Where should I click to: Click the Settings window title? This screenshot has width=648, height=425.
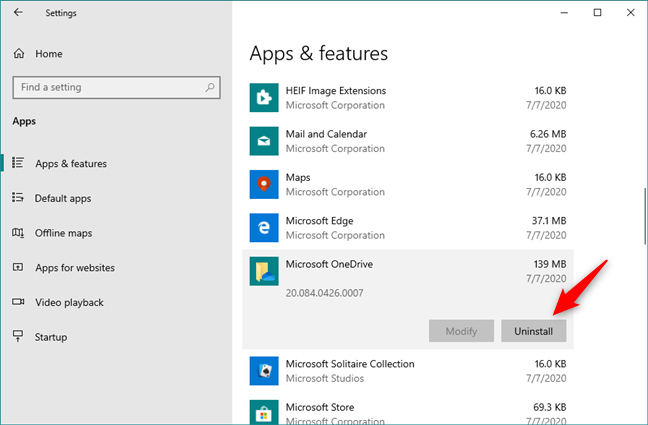61,13
